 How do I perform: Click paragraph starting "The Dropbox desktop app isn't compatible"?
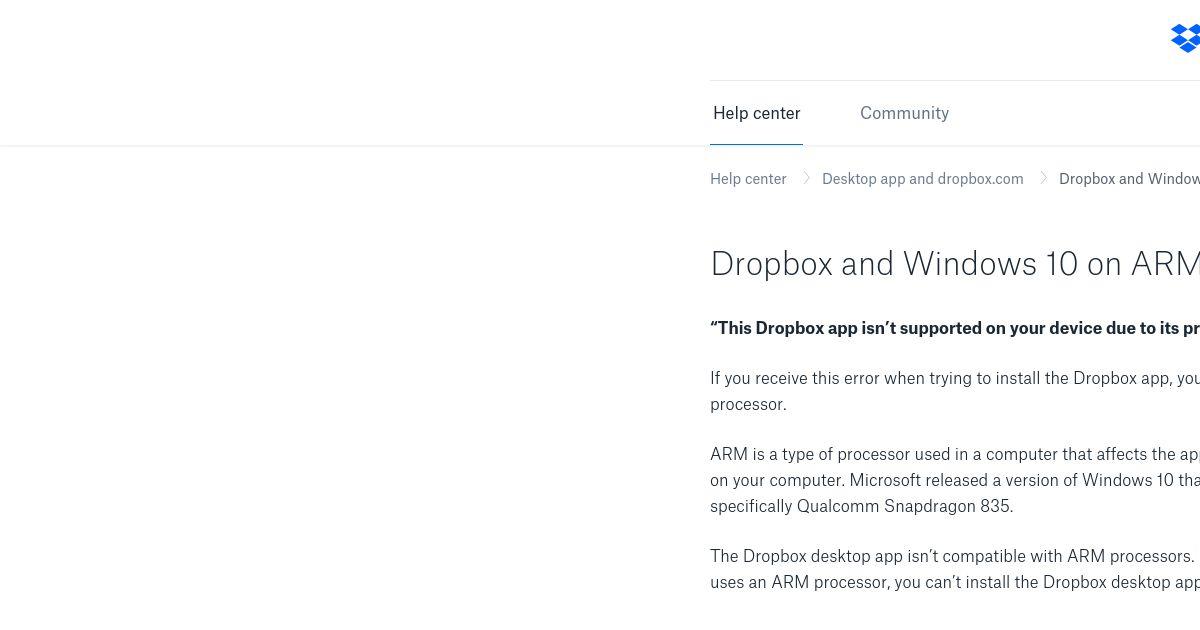pos(955,569)
